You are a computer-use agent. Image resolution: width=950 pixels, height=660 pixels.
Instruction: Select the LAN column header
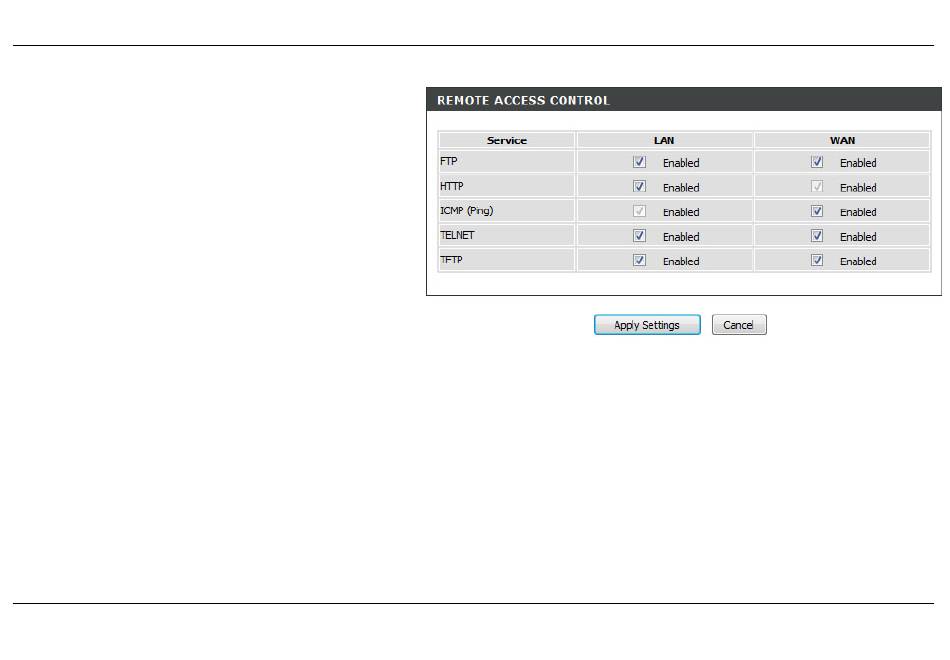(x=664, y=141)
